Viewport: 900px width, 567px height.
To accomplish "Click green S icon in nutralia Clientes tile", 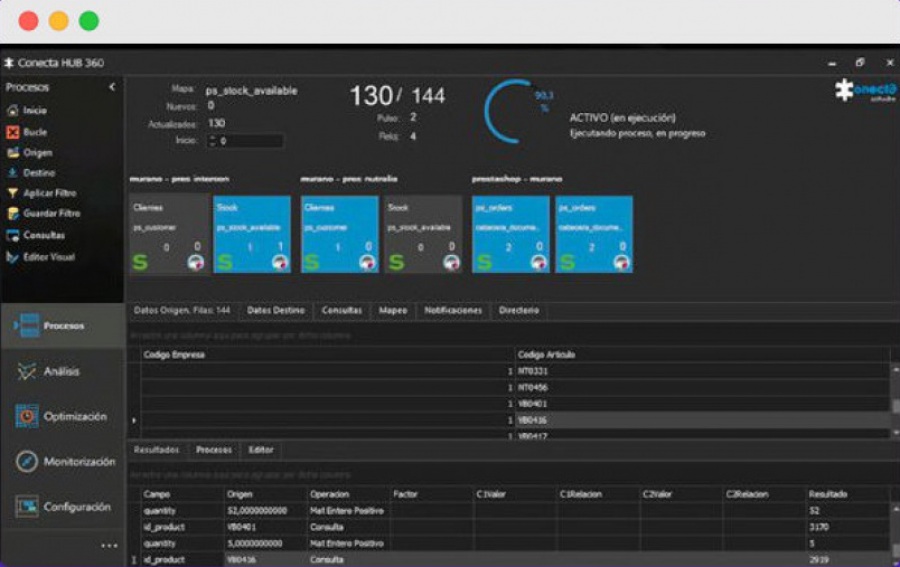I will tap(312, 262).
